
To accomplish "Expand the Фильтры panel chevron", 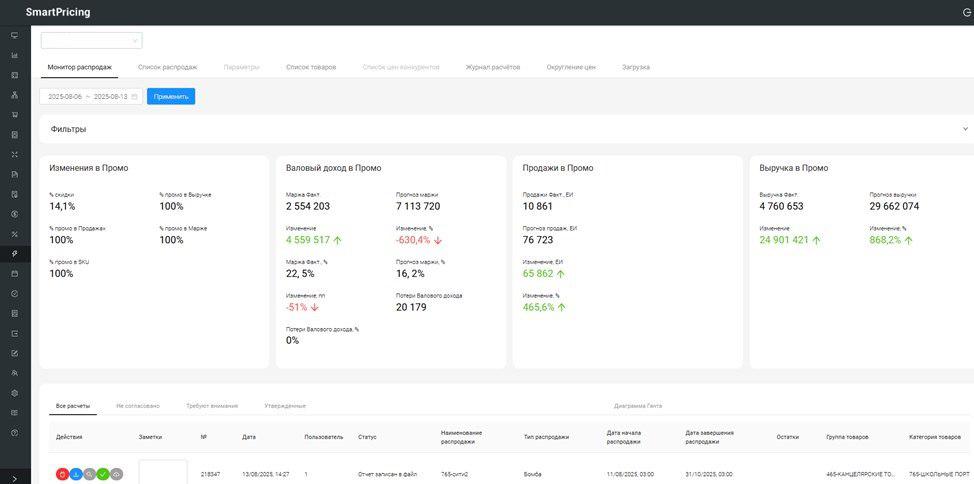I will 965,129.
